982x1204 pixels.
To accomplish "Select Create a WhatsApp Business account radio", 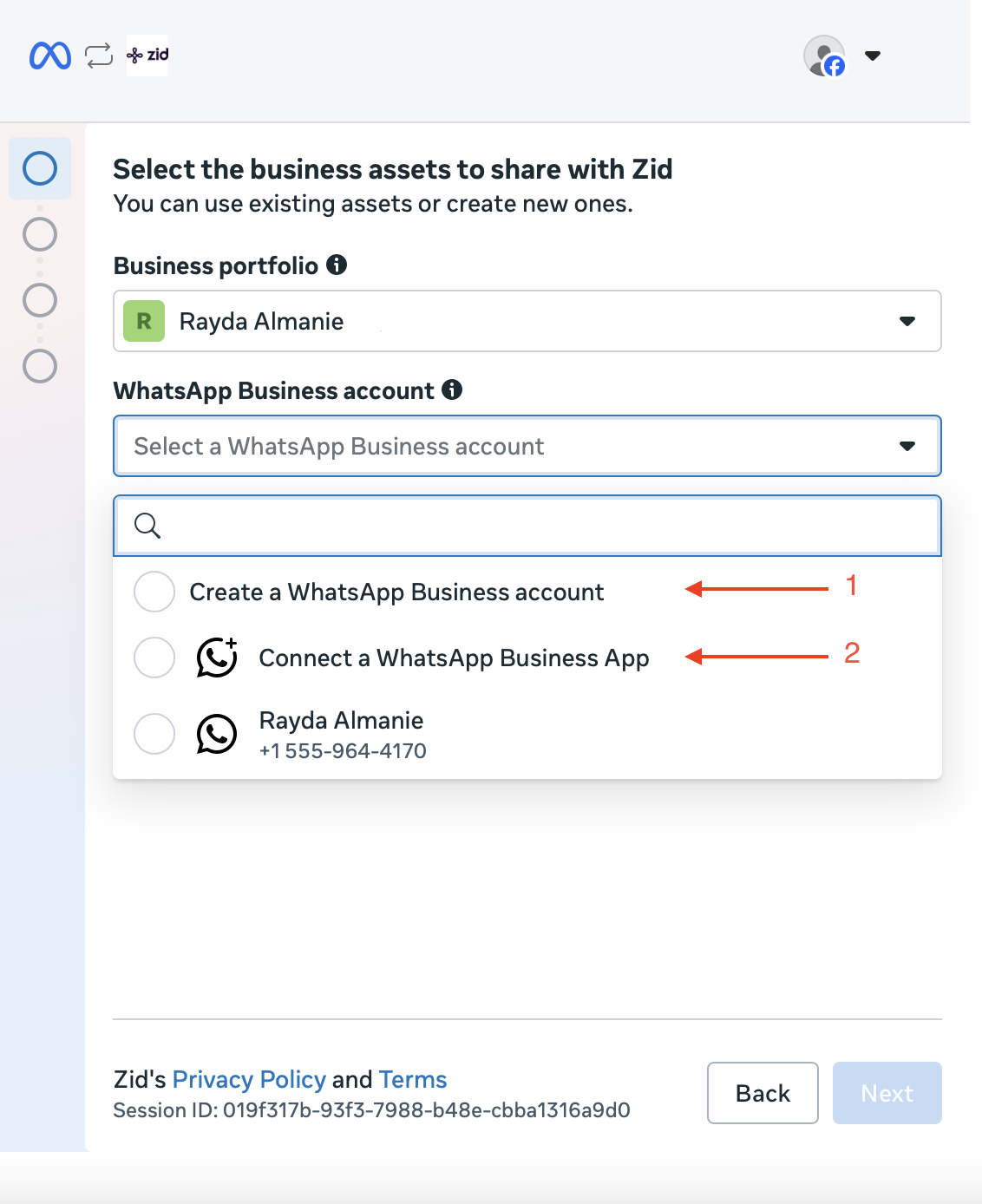I will pyautogui.click(x=154, y=592).
